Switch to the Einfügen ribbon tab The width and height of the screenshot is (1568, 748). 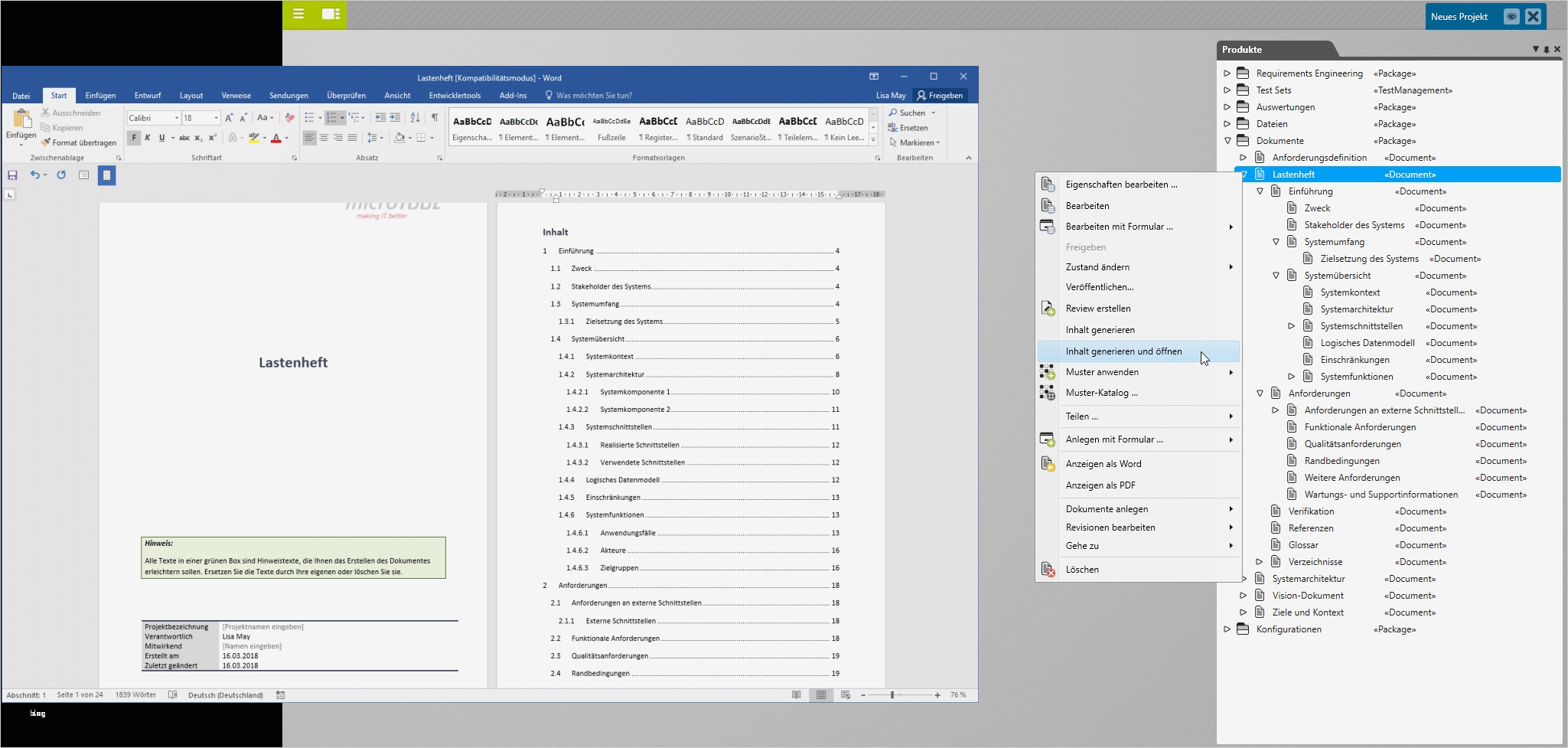point(100,96)
